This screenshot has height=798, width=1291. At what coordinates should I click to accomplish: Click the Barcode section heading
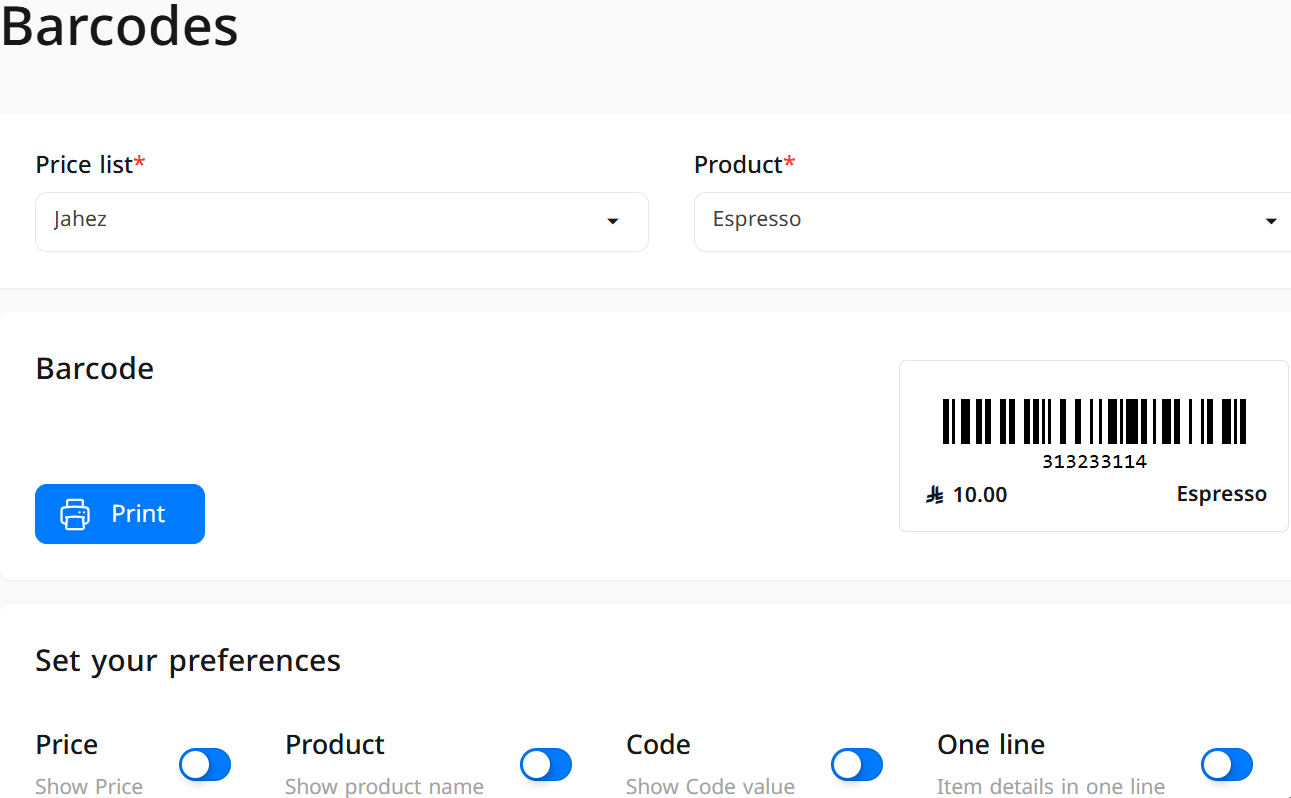95,369
